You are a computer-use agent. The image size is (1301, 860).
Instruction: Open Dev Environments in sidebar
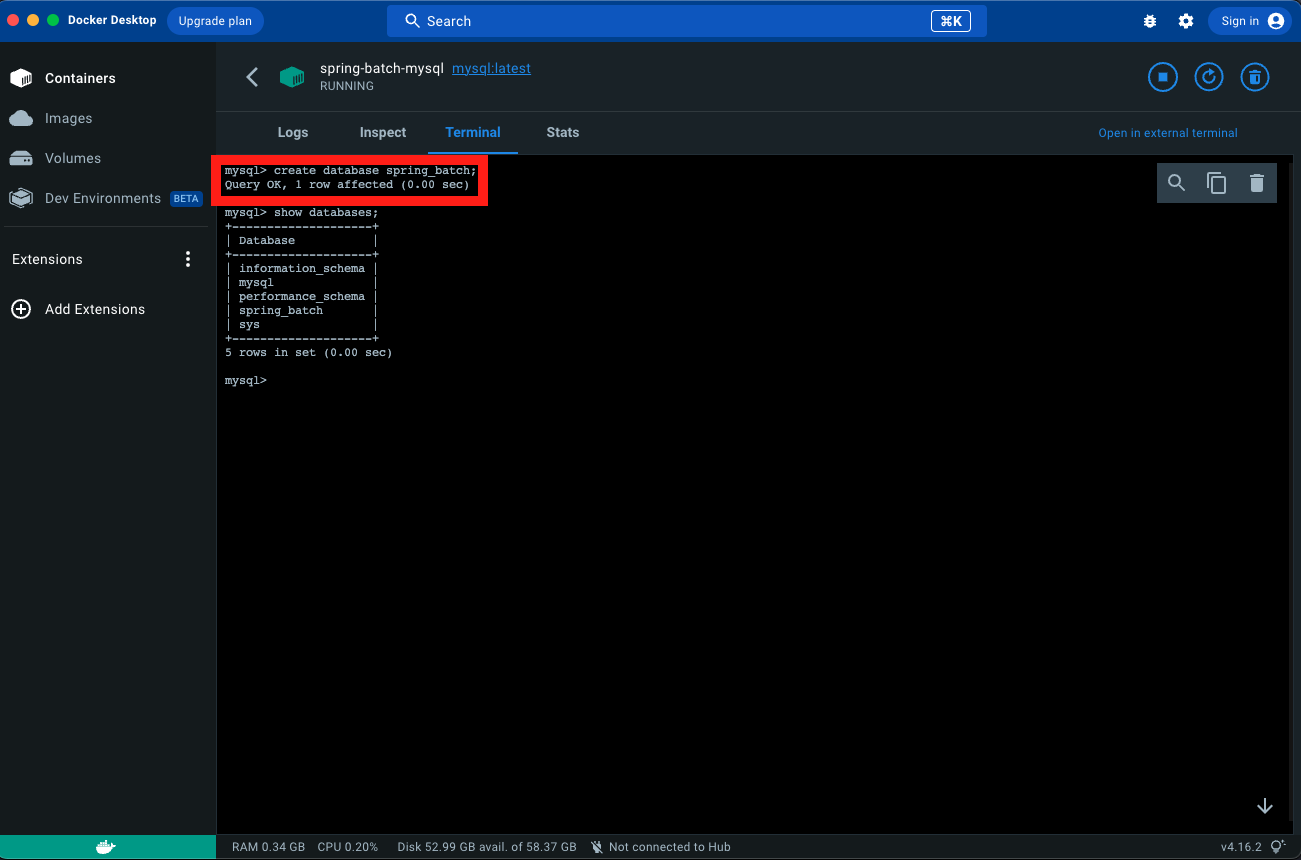103,198
